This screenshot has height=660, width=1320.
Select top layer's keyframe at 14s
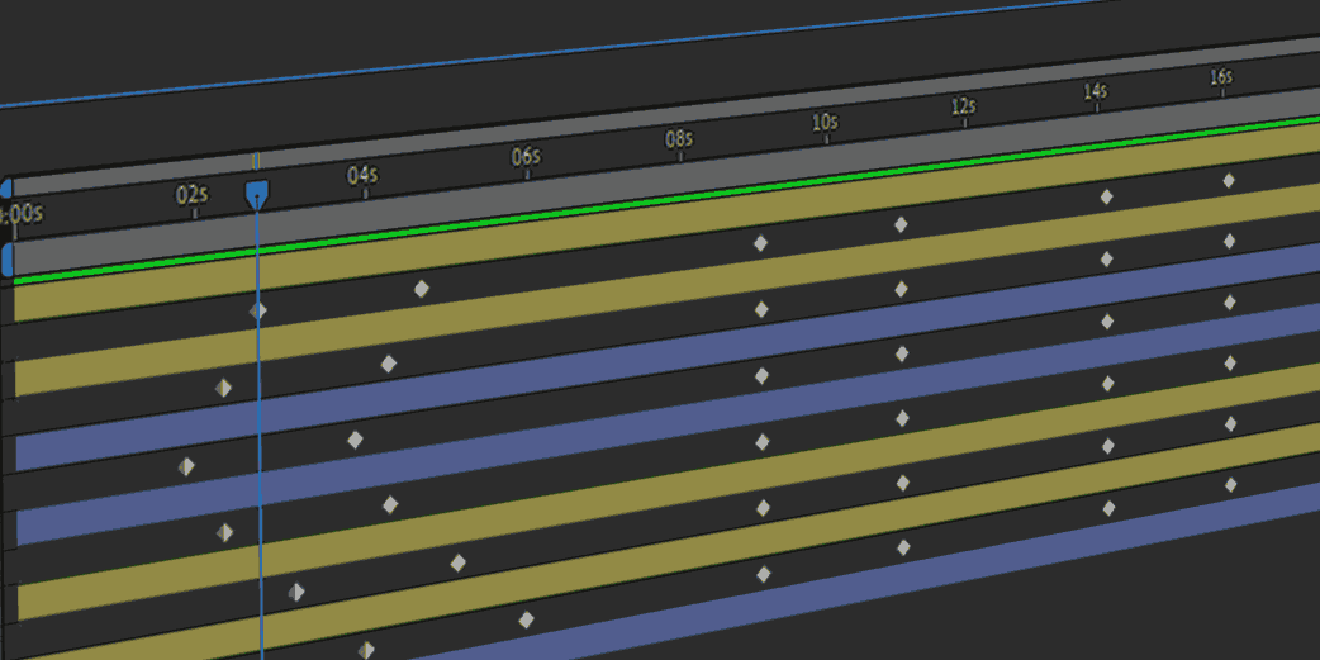pyautogui.click(x=1107, y=197)
